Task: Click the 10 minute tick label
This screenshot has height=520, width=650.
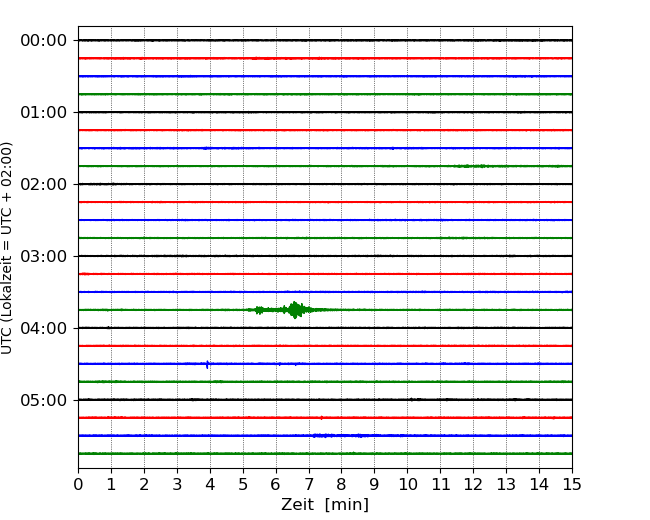Action: (407, 484)
